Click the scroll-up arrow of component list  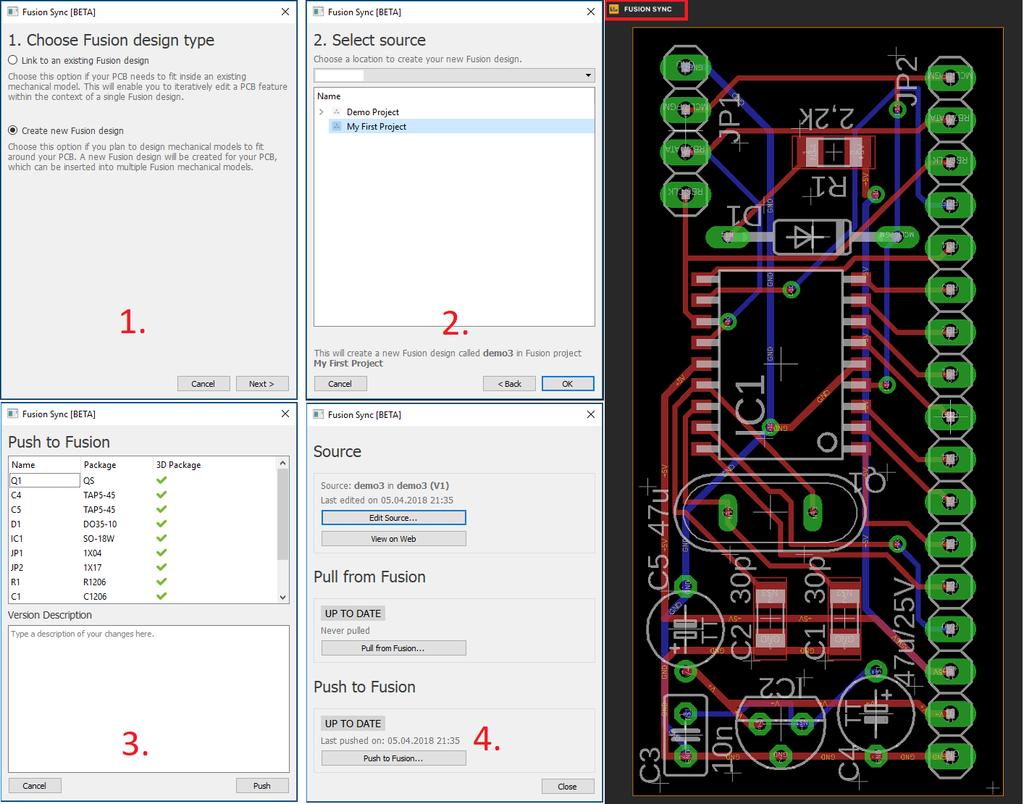(x=283, y=463)
